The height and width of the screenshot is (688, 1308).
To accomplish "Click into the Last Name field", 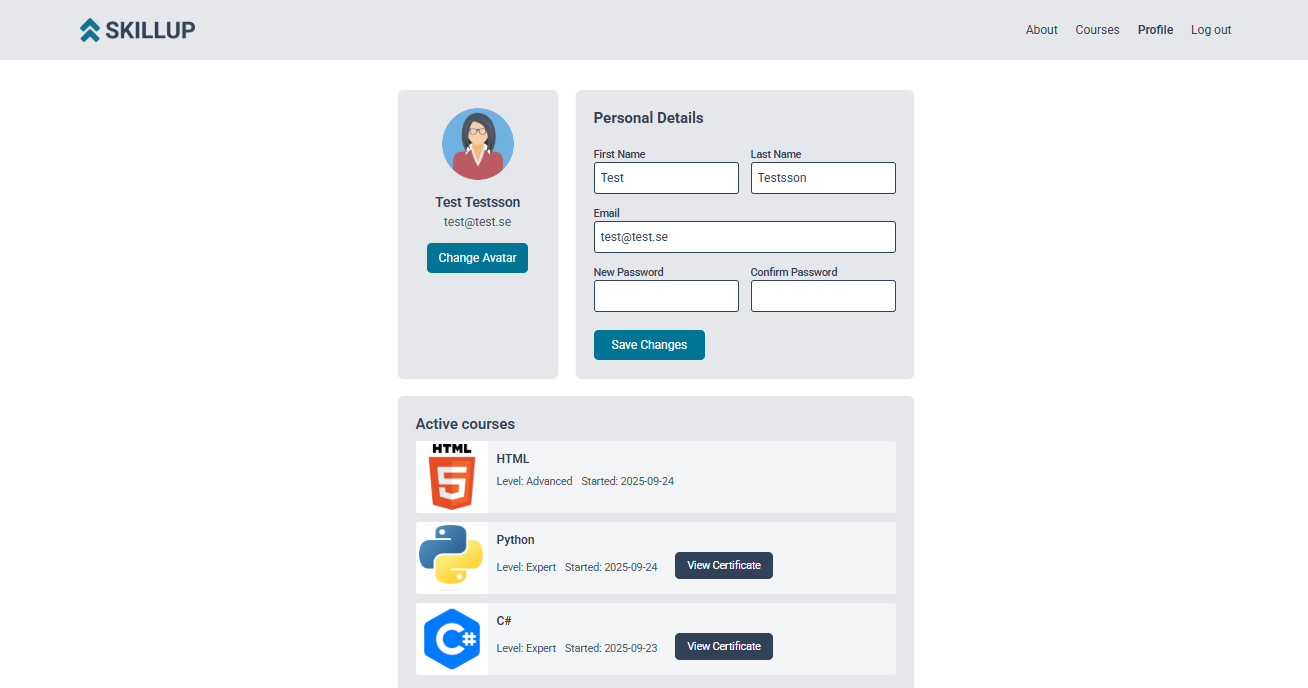I will point(823,178).
